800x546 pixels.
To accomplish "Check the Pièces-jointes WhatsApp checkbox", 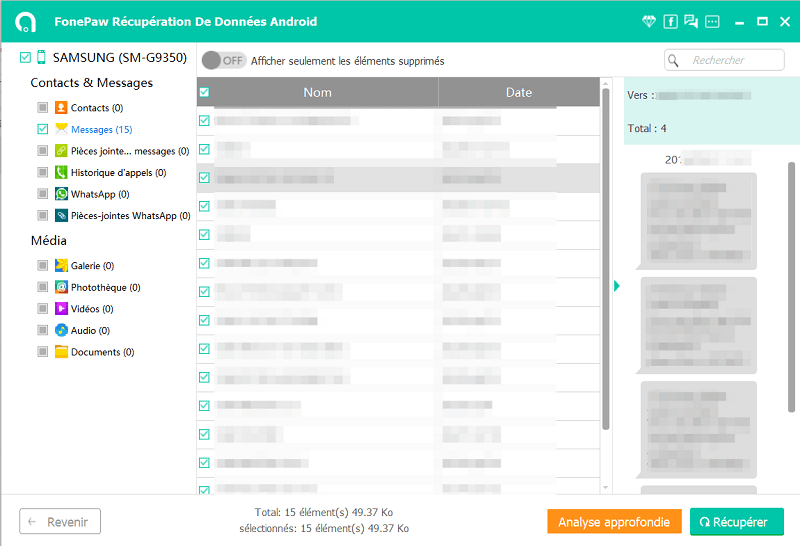I will 43,215.
